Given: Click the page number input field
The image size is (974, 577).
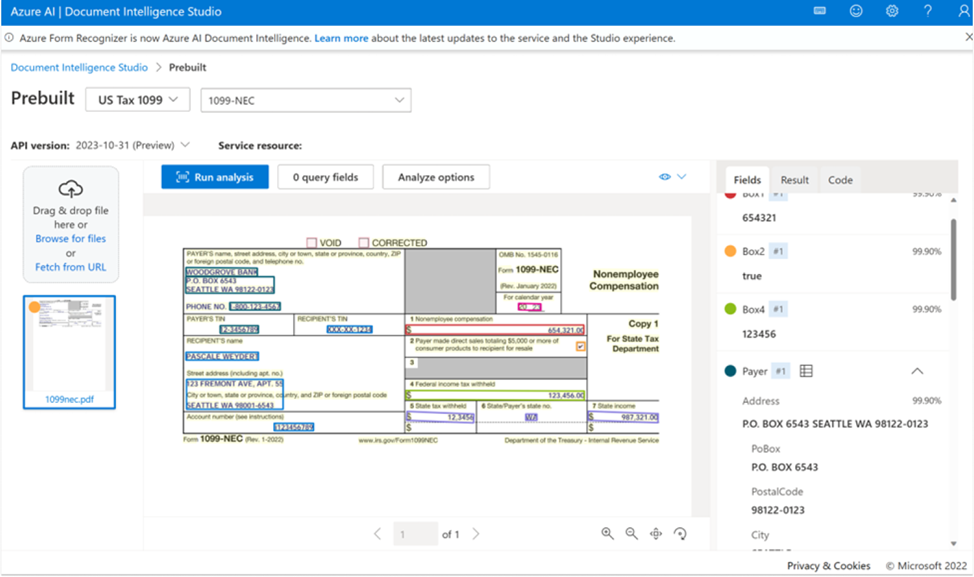Looking at the screenshot, I should tap(415, 534).
